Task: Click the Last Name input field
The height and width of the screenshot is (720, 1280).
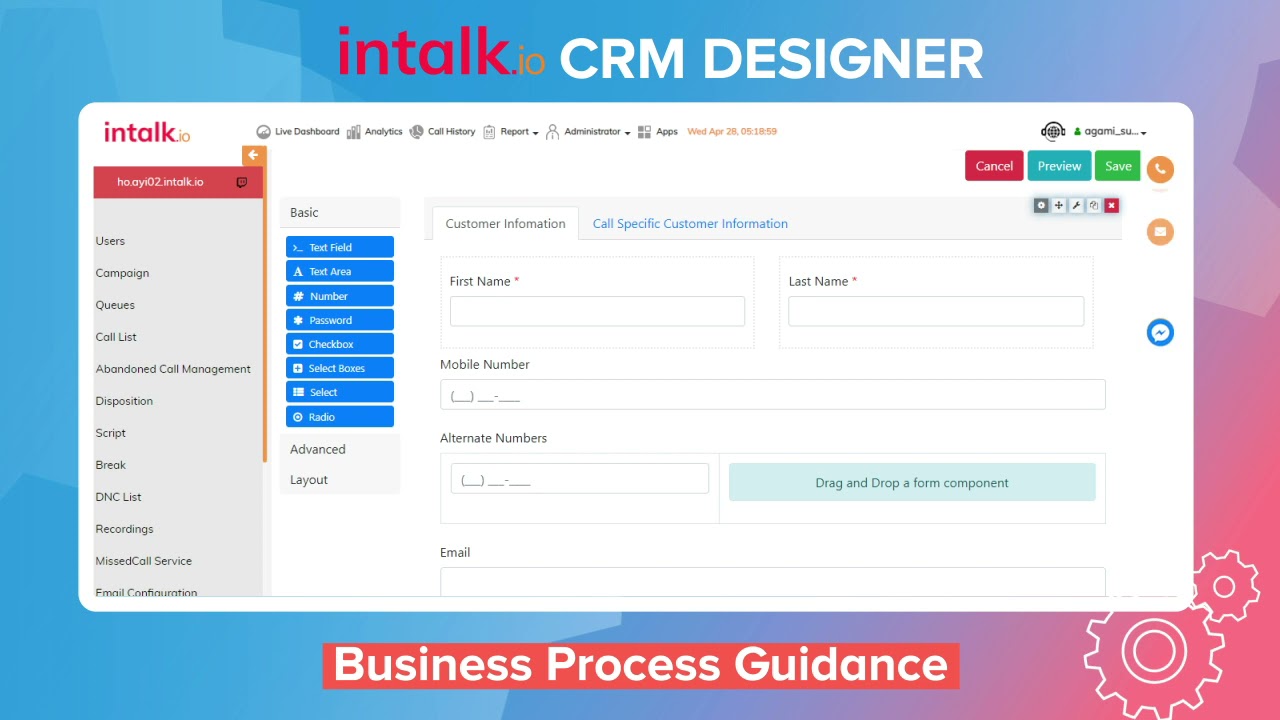Action: [936, 311]
